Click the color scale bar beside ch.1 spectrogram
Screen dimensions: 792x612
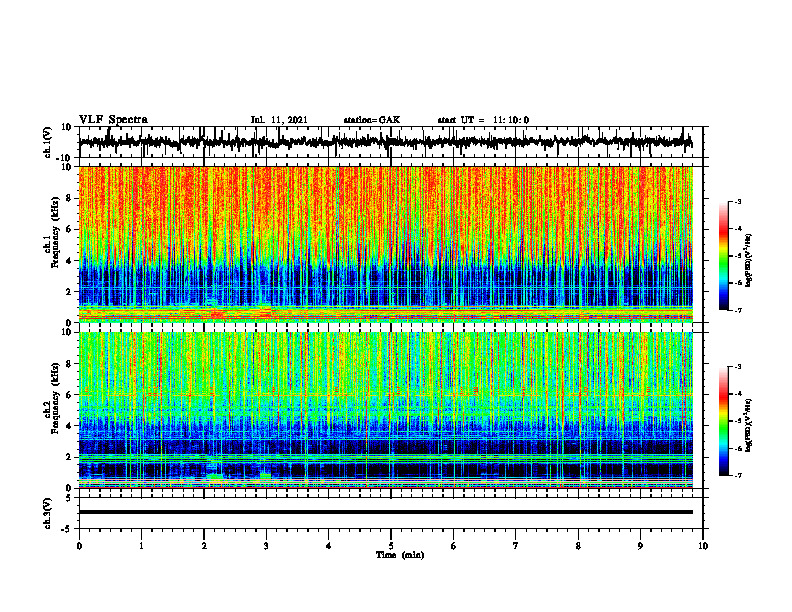pyautogui.click(x=723, y=256)
